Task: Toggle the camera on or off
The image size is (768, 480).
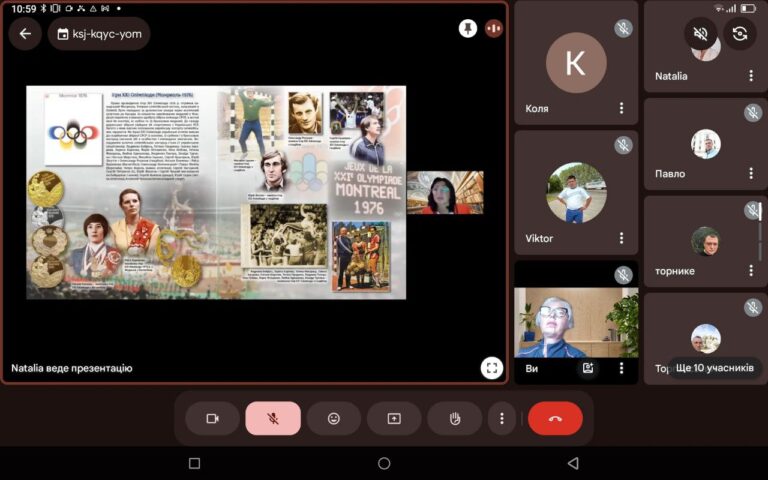Action: coord(213,418)
